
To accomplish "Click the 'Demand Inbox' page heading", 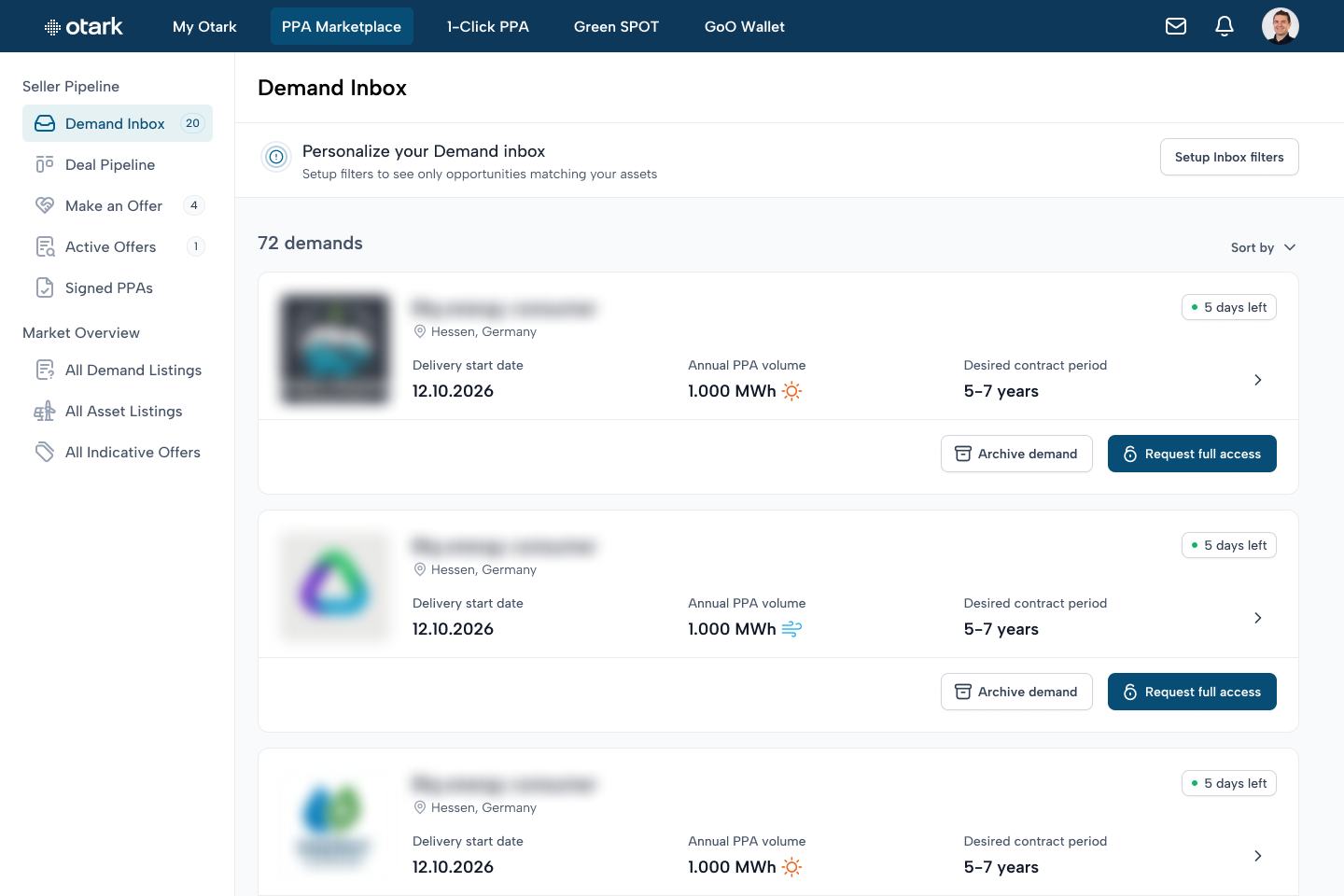I will pos(332,88).
